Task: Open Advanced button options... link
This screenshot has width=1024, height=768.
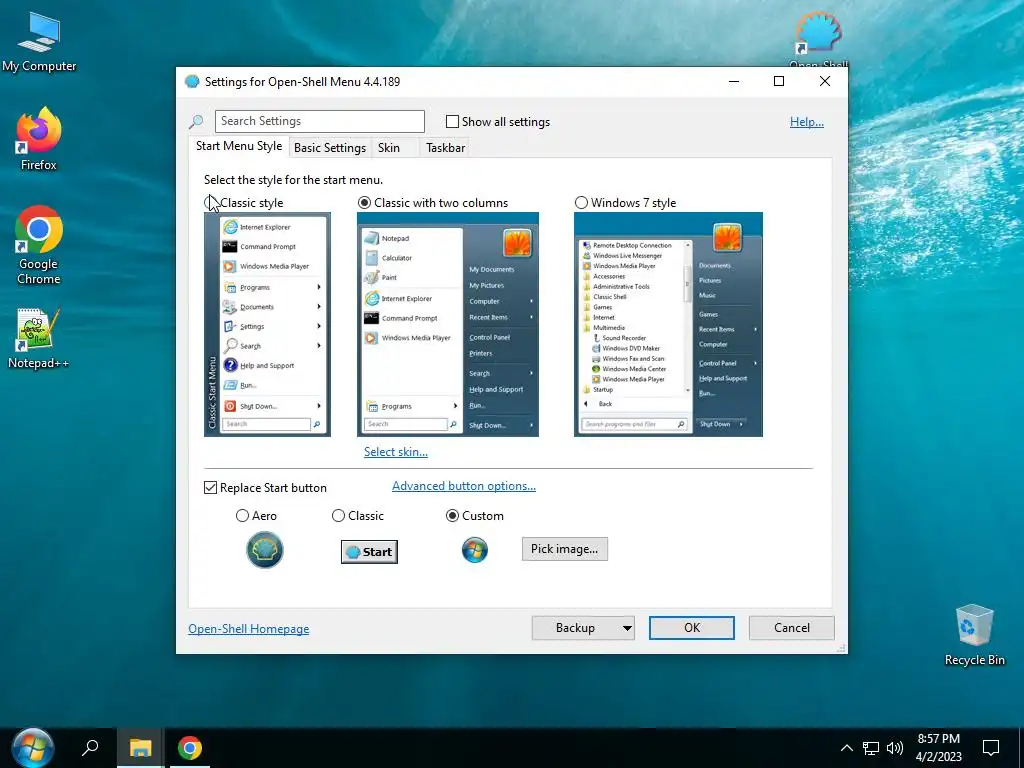Action: tap(464, 486)
